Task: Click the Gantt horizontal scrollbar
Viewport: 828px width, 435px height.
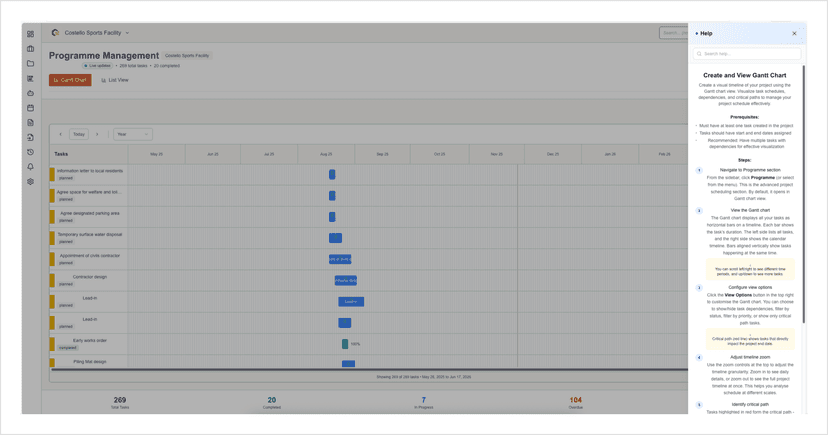Action: click(x=370, y=370)
